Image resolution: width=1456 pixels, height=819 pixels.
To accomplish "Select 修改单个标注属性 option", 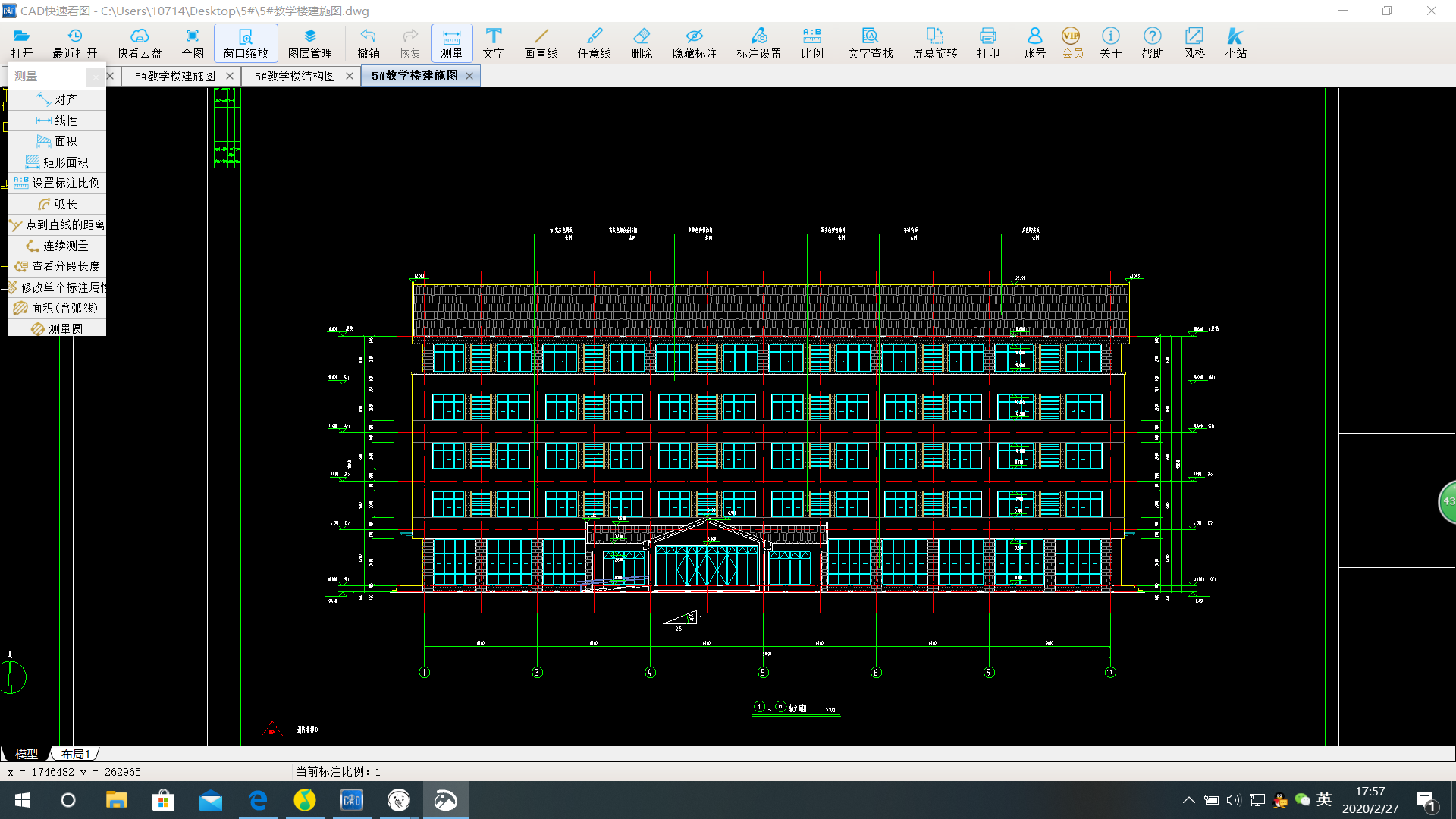I will tap(57, 287).
